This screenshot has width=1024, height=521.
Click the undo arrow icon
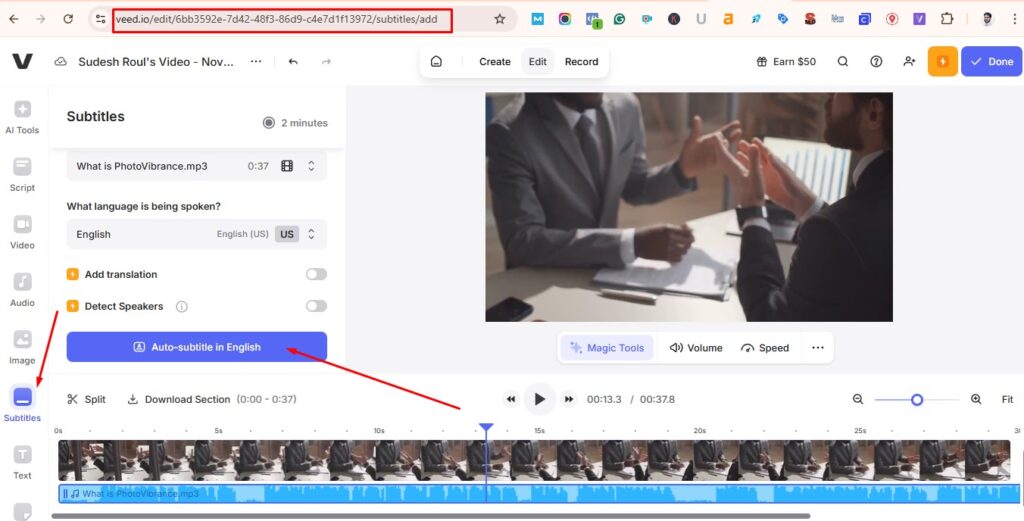[x=293, y=61]
